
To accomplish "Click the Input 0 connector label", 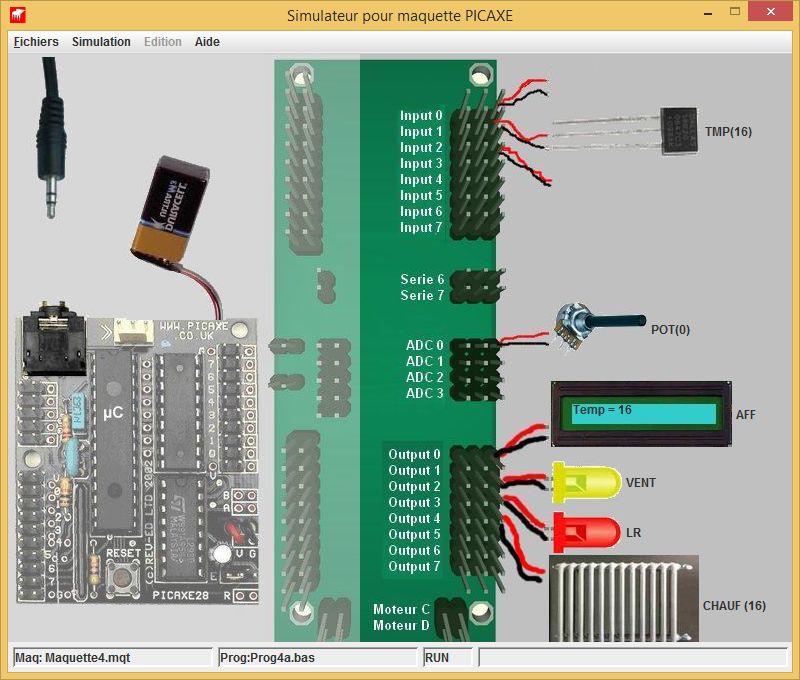I will tap(420, 116).
